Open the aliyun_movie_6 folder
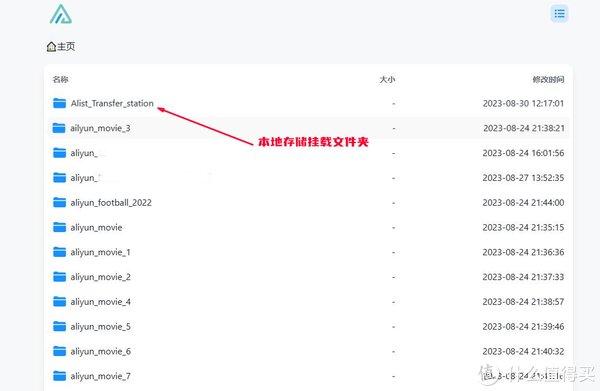The height and width of the screenshot is (391, 600). point(101,351)
